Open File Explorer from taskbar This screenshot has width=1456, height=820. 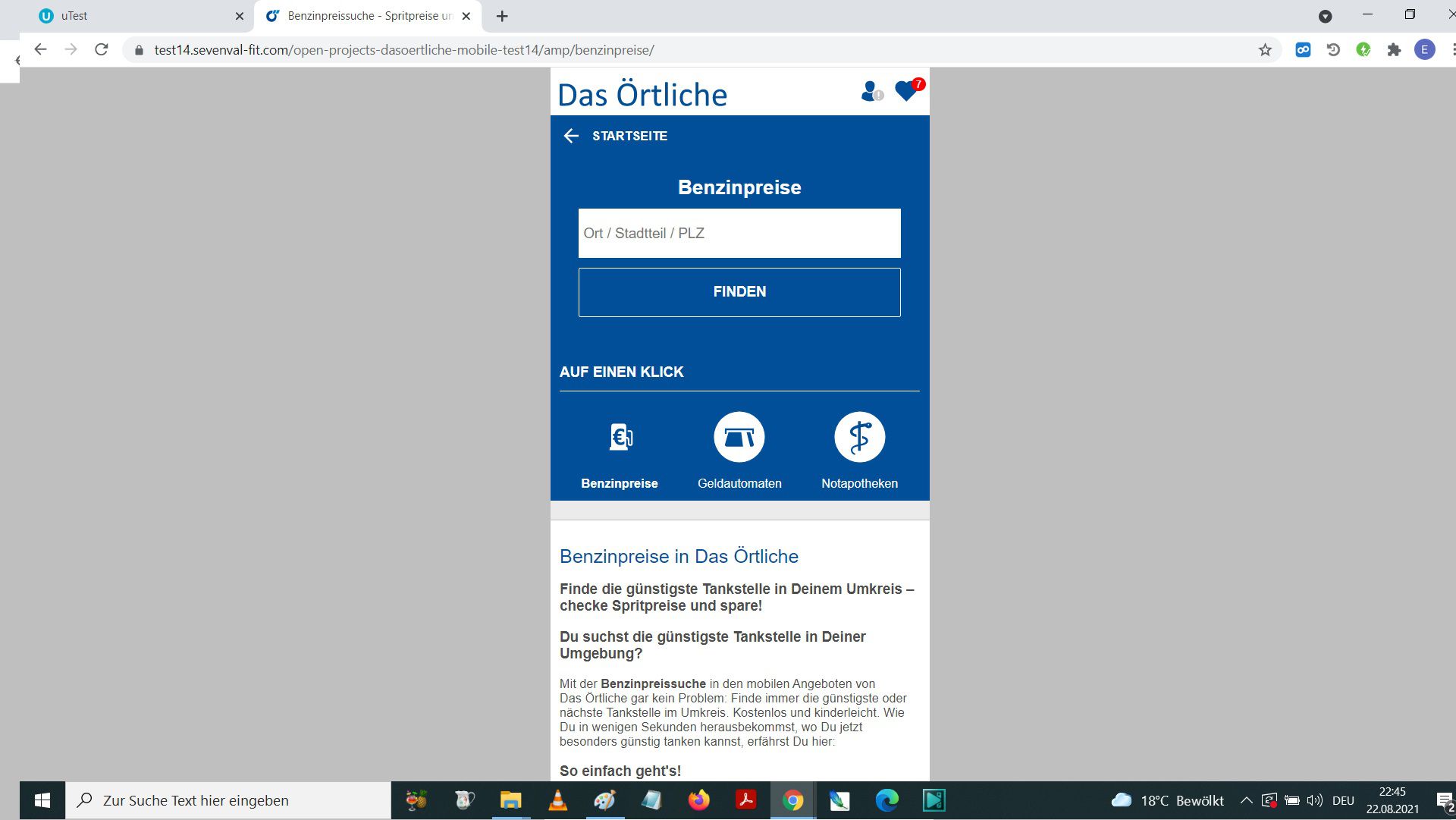tap(510, 800)
